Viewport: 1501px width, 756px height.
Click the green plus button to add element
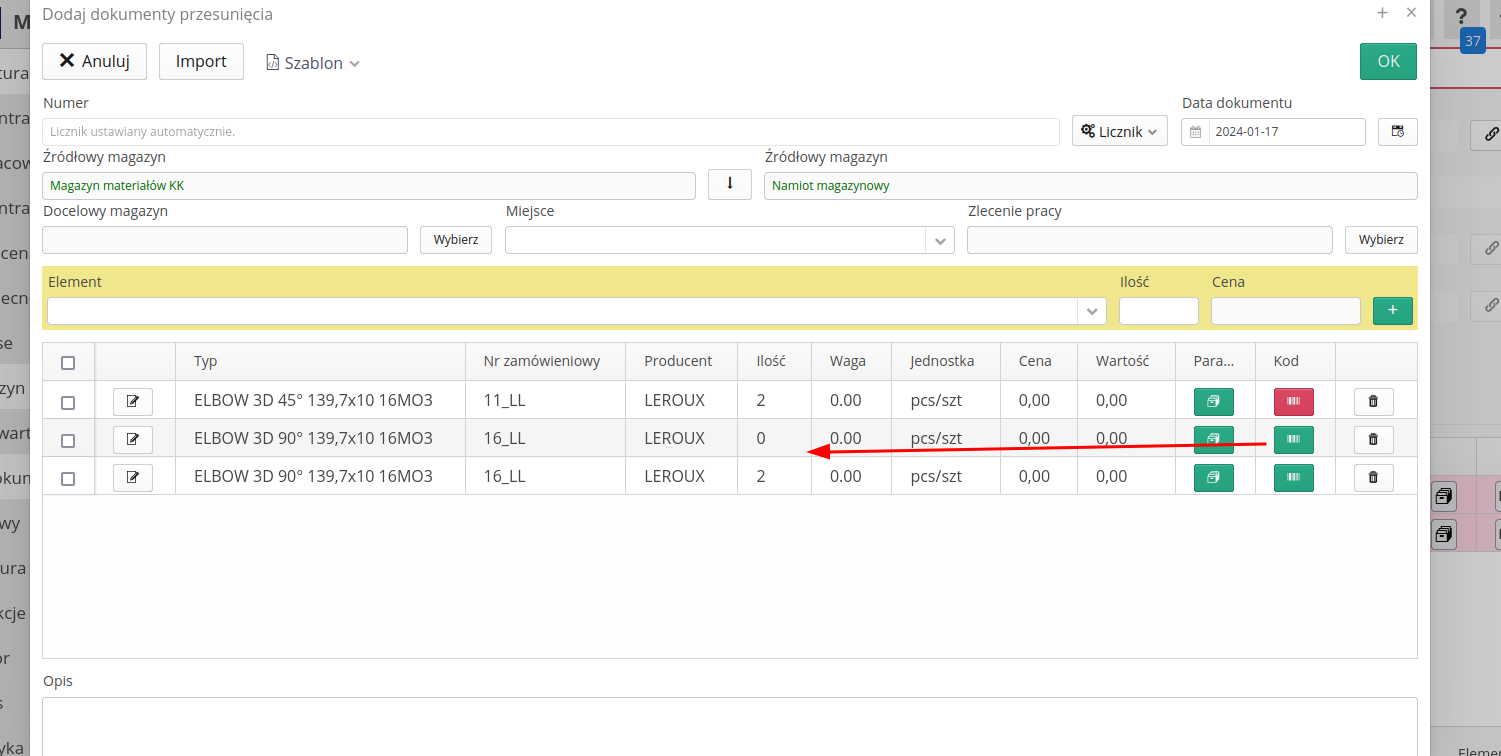(x=1392, y=311)
